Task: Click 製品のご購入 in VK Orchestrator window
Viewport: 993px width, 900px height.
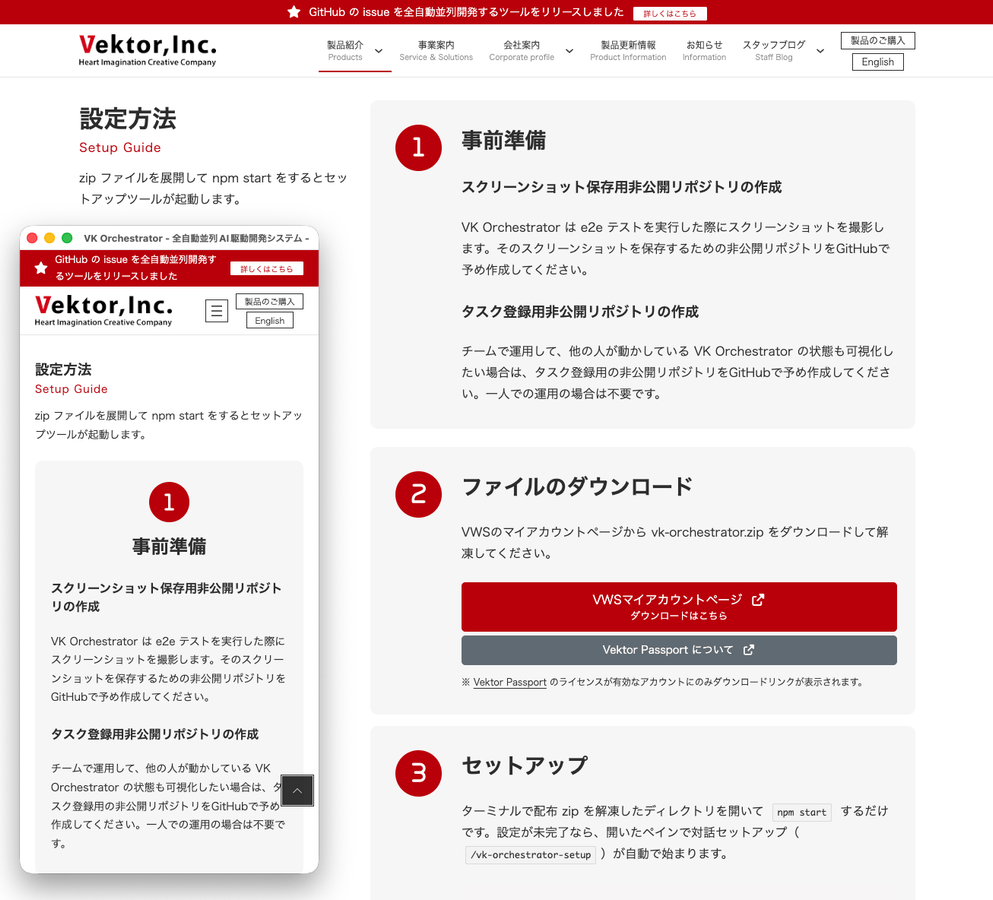Action: click(x=270, y=301)
